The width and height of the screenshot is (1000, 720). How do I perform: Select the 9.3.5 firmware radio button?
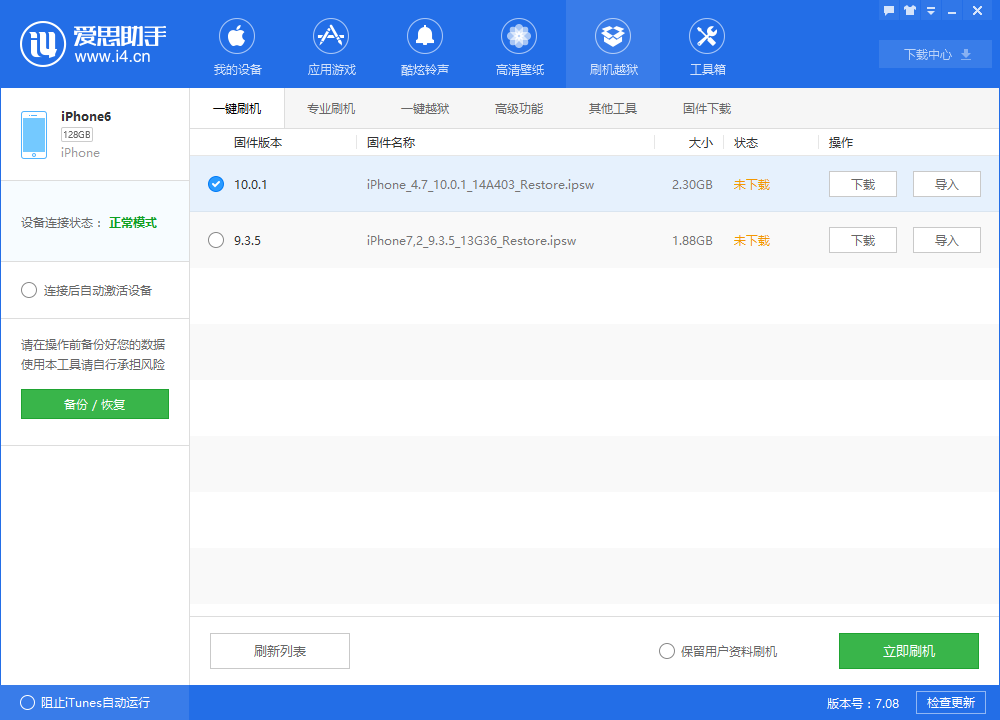pos(215,240)
